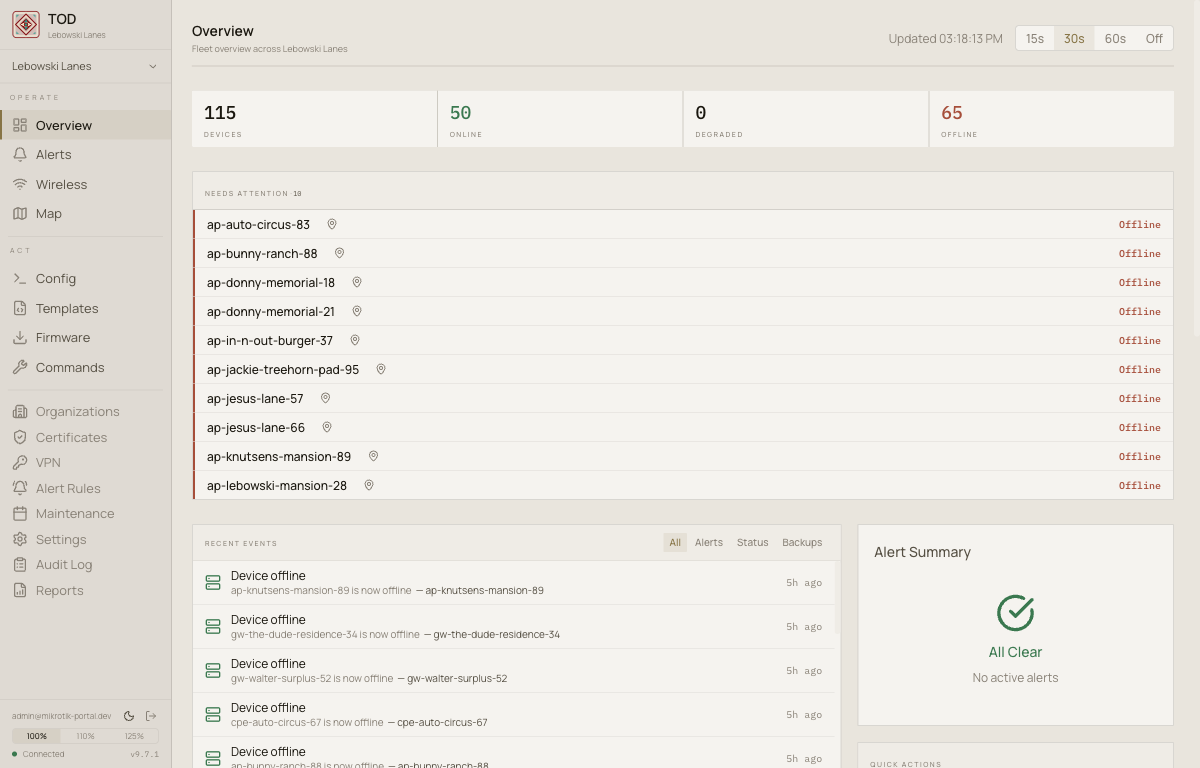Screen dimensions: 1200x768
Task: Set refresh interval to 60s
Action: (1115, 39)
